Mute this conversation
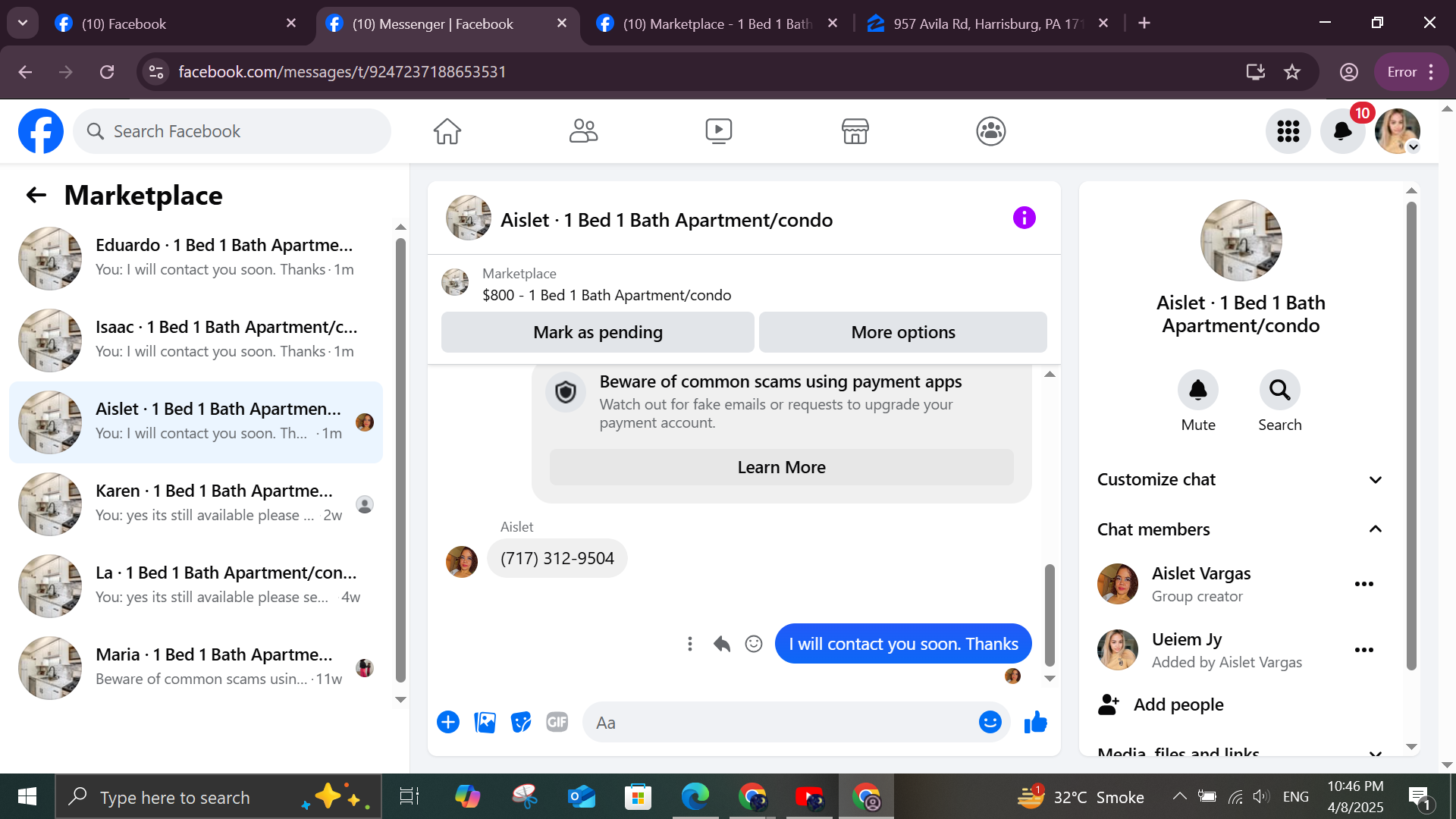 (x=1197, y=391)
